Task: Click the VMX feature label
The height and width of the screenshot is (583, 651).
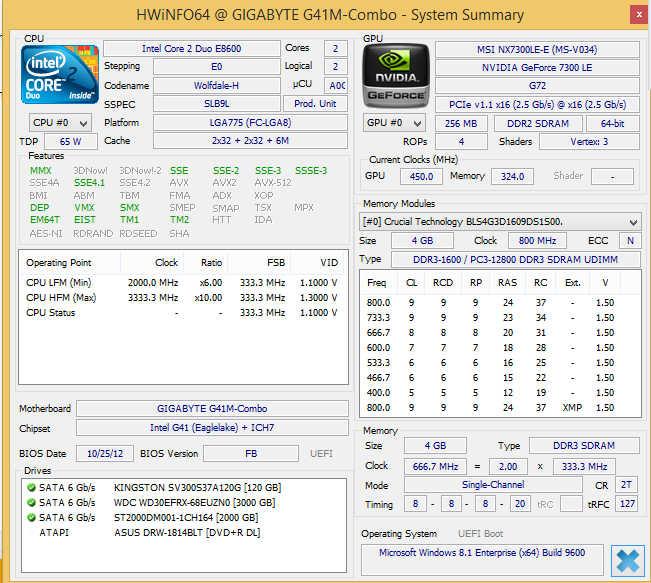Action: pyautogui.click(x=84, y=208)
